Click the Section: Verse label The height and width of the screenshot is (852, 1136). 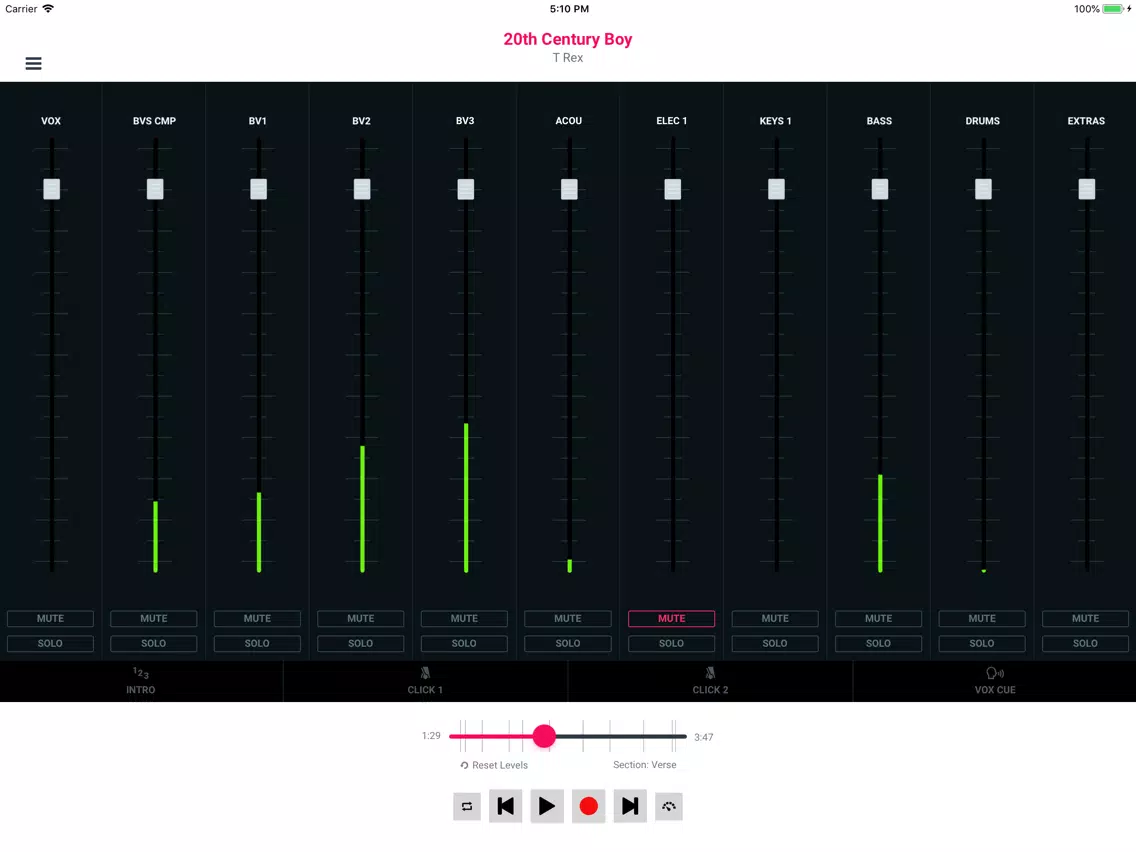click(x=645, y=765)
